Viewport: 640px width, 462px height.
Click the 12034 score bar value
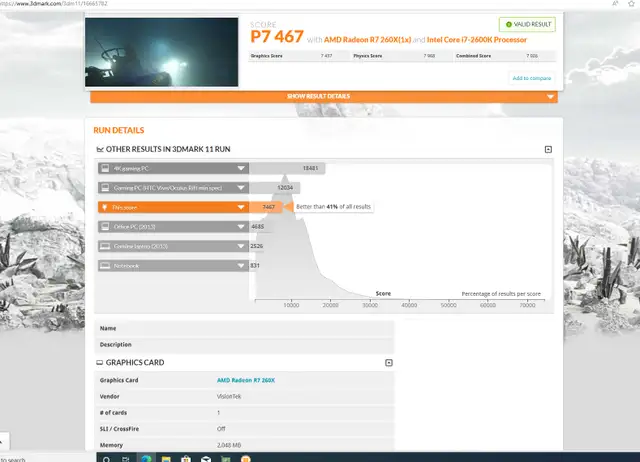285,188
